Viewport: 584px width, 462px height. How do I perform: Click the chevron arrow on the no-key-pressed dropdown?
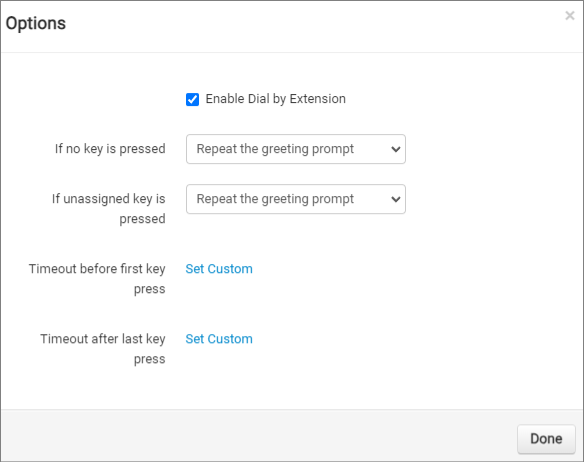coord(396,149)
